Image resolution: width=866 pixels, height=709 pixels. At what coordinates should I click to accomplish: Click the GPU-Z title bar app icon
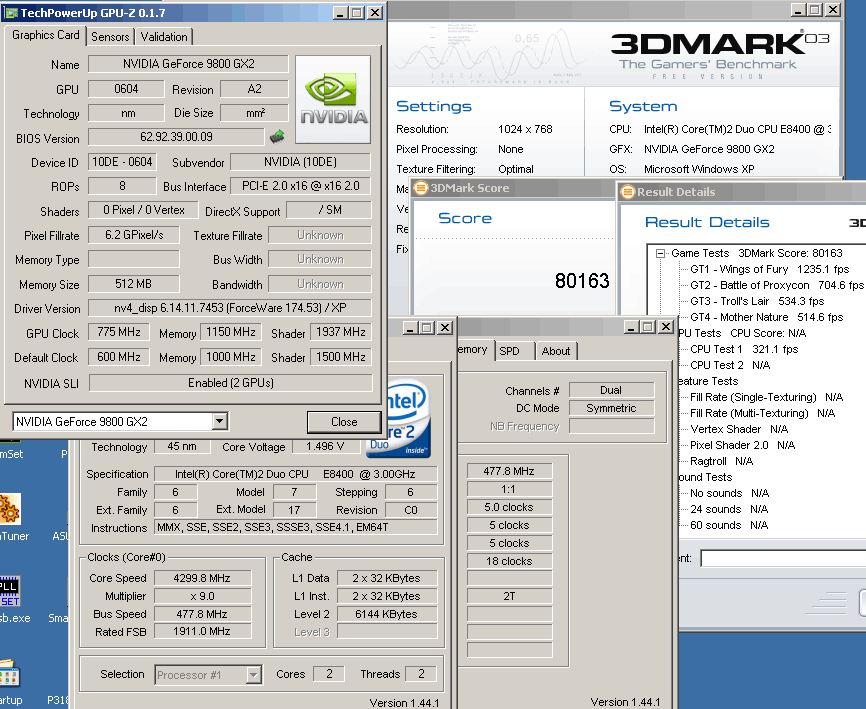[x=11, y=13]
